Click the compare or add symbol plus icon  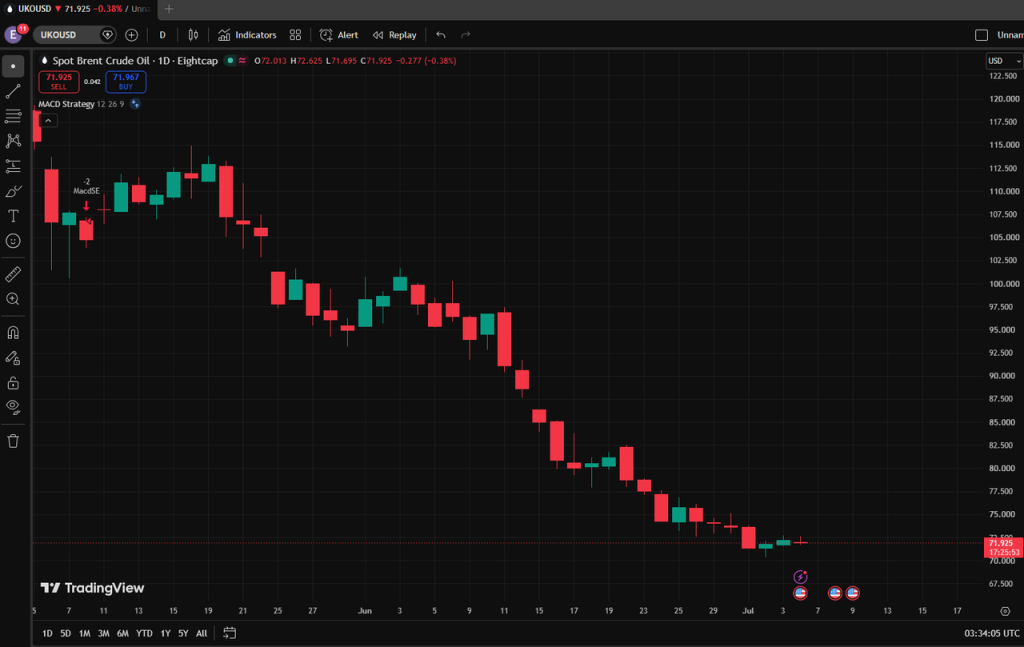(x=131, y=35)
